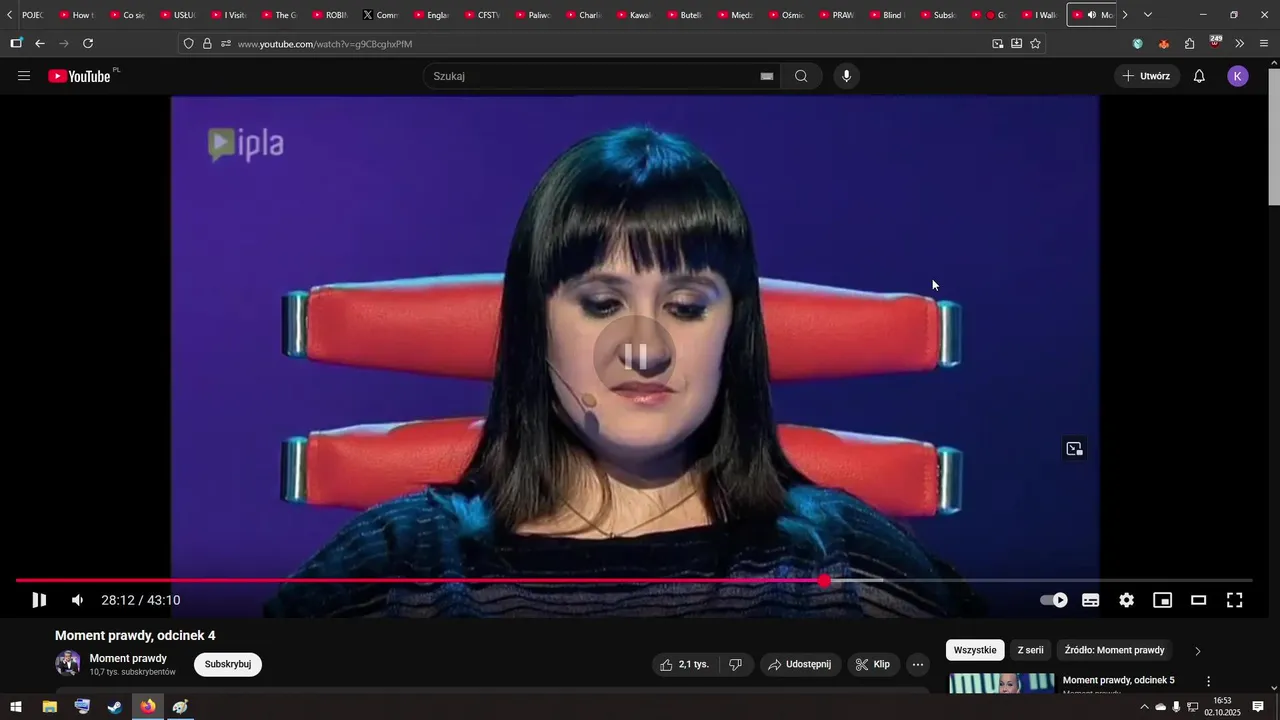Open the on-screen keyboard in search box
This screenshot has height=720, width=1280.
point(767,76)
